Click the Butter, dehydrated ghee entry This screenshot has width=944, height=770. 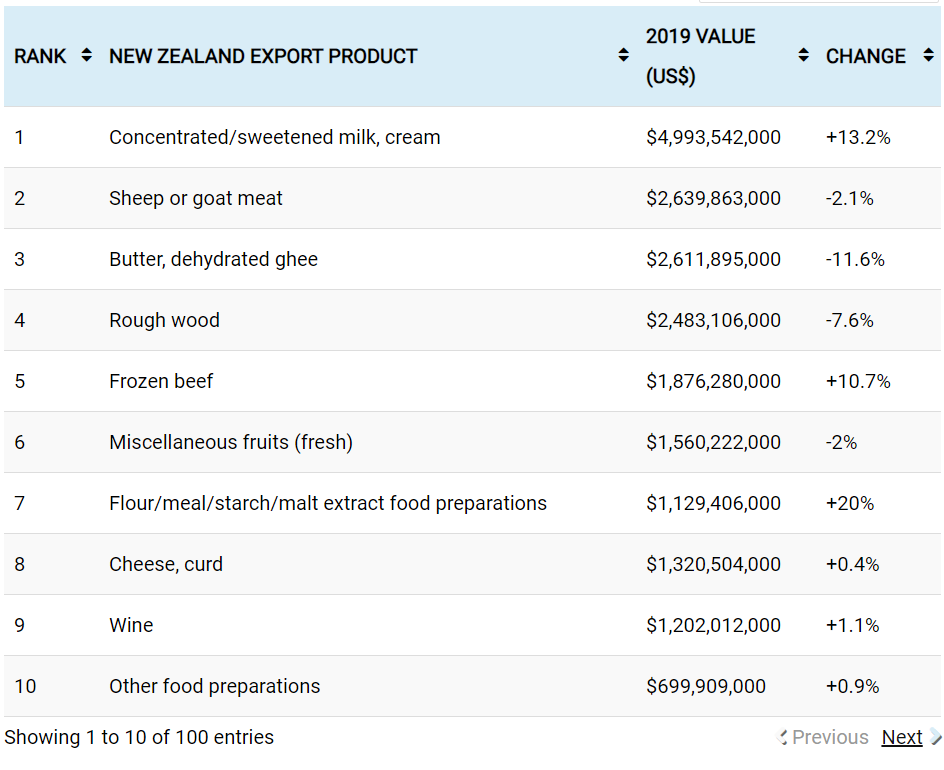coord(213,259)
